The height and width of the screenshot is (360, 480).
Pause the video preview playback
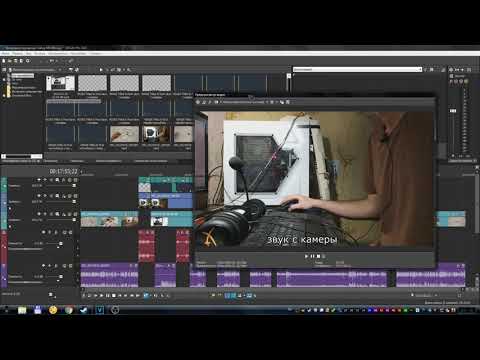[312, 256]
